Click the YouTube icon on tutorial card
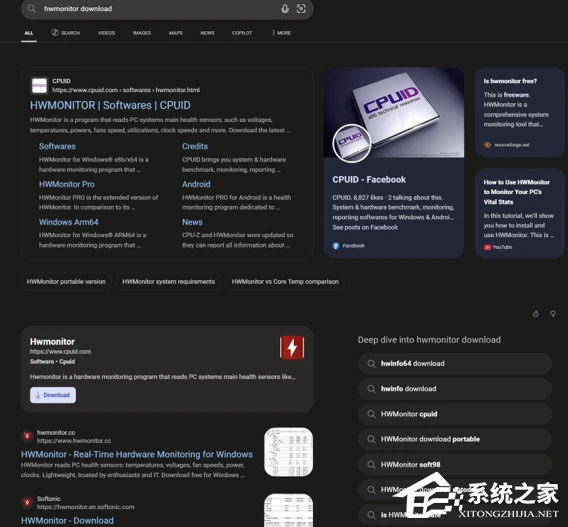The height and width of the screenshot is (527, 568). click(487, 247)
